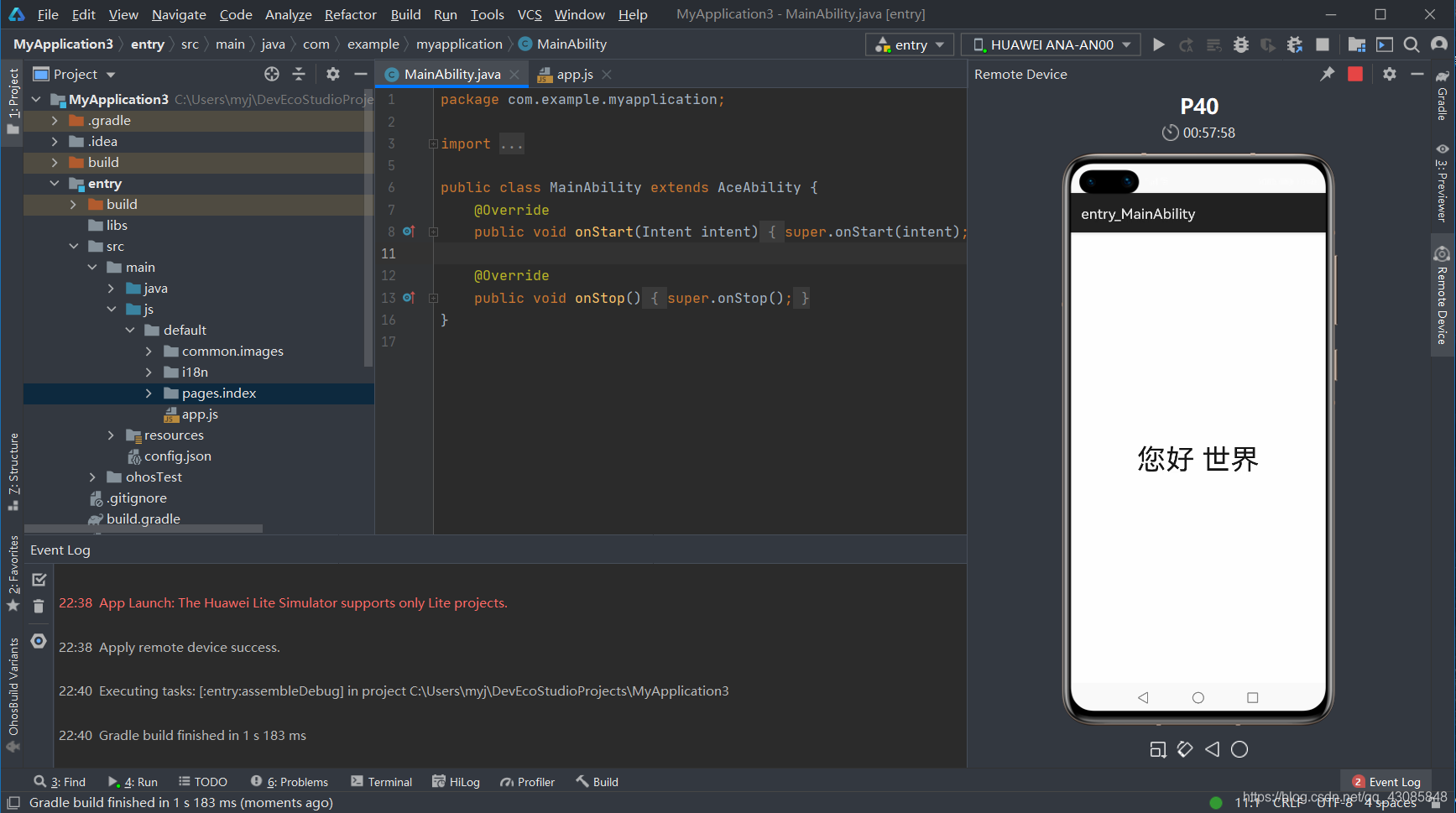
Task: Stop the running app from the main toolbar
Action: (x=1323, y=44)
